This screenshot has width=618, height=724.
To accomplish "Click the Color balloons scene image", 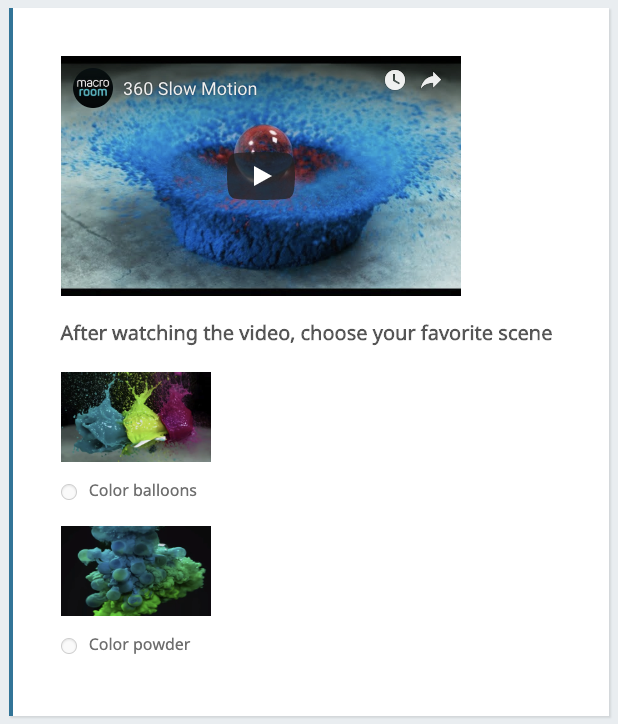I will click(x=136, y=416).
